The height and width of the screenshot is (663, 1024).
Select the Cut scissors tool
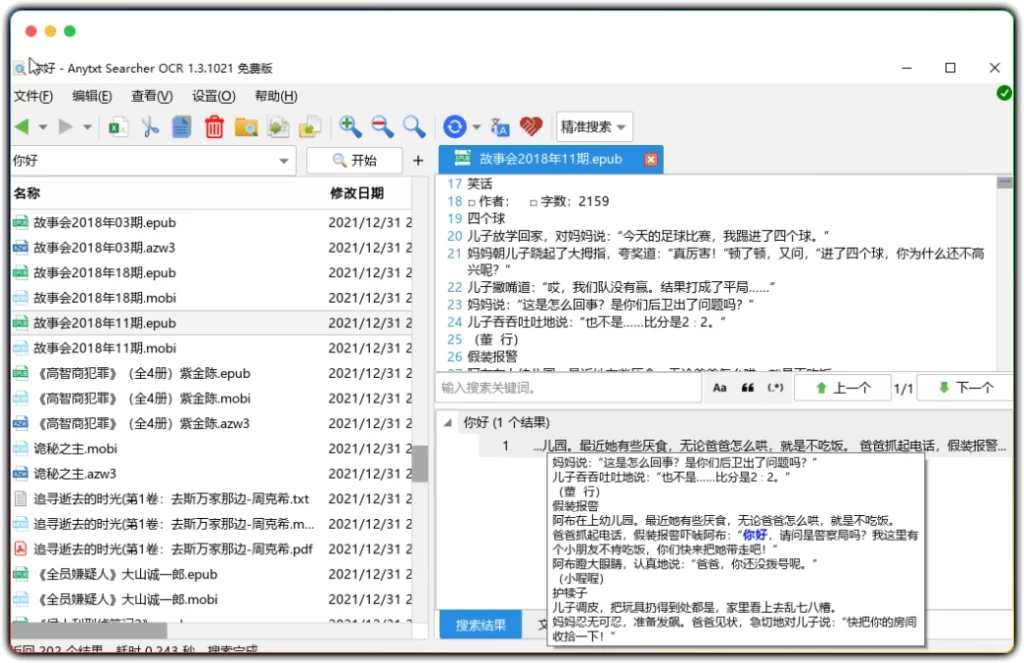click(x=149, y=126)
